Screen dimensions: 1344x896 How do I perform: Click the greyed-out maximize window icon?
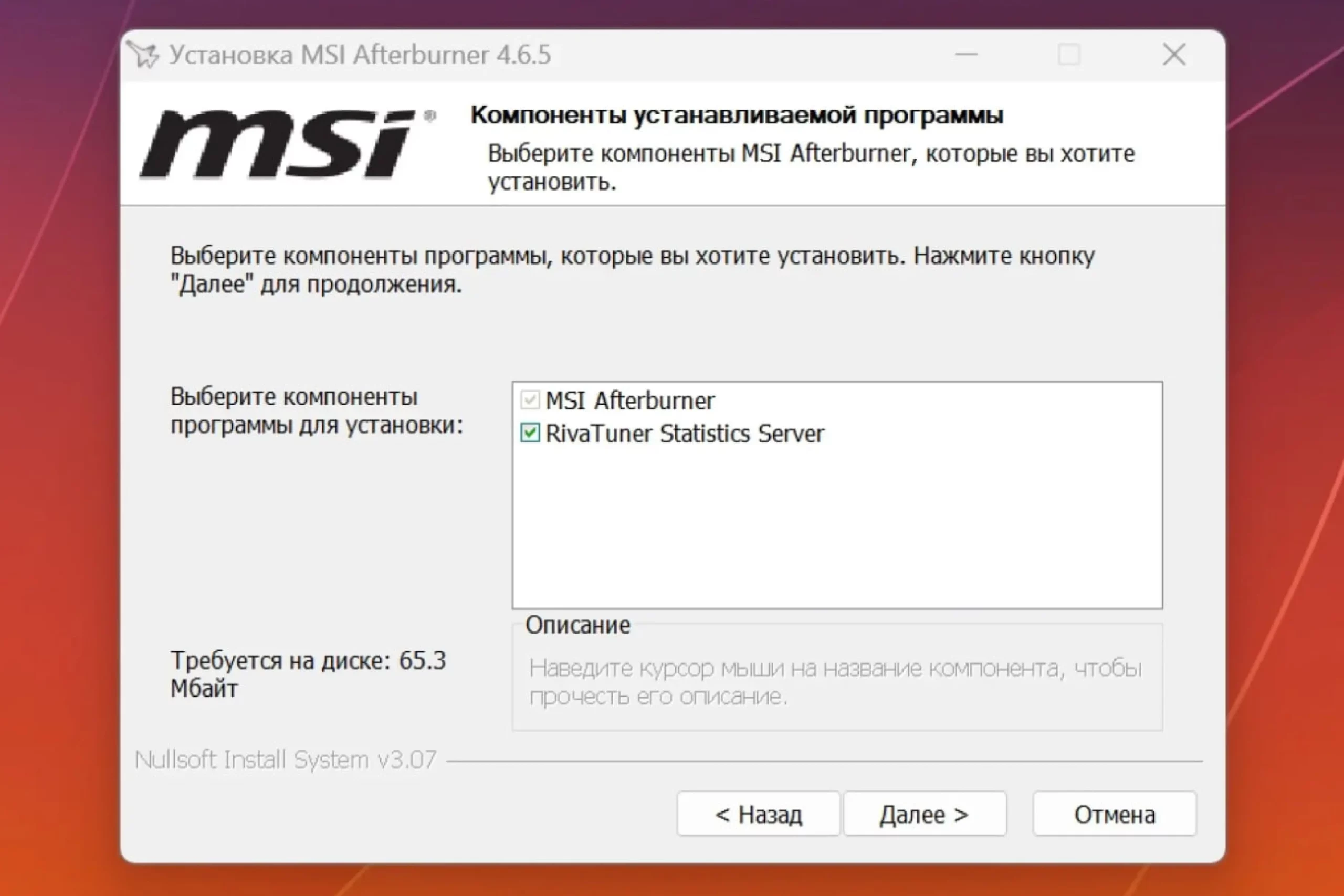coord(1069,55)
